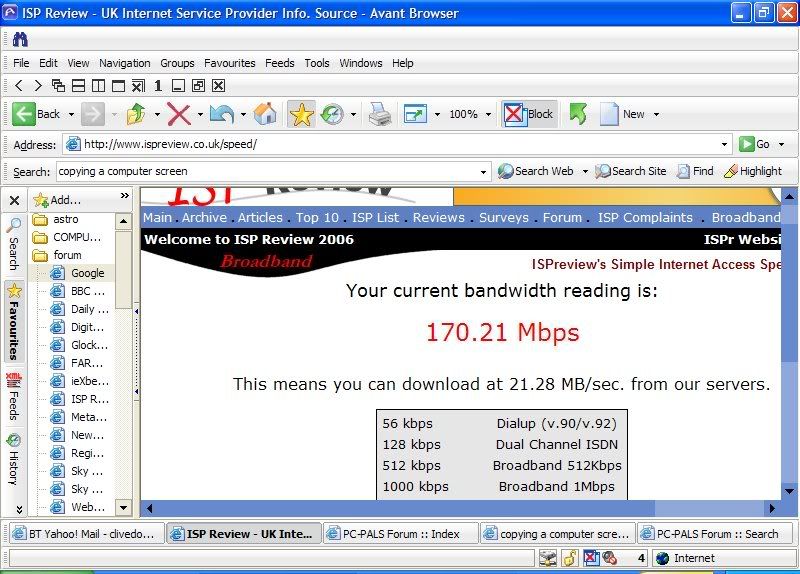Viewport: 800px width, 574px height.
Task: Open the search box dropdown arrow
Action: pos(483,172)
